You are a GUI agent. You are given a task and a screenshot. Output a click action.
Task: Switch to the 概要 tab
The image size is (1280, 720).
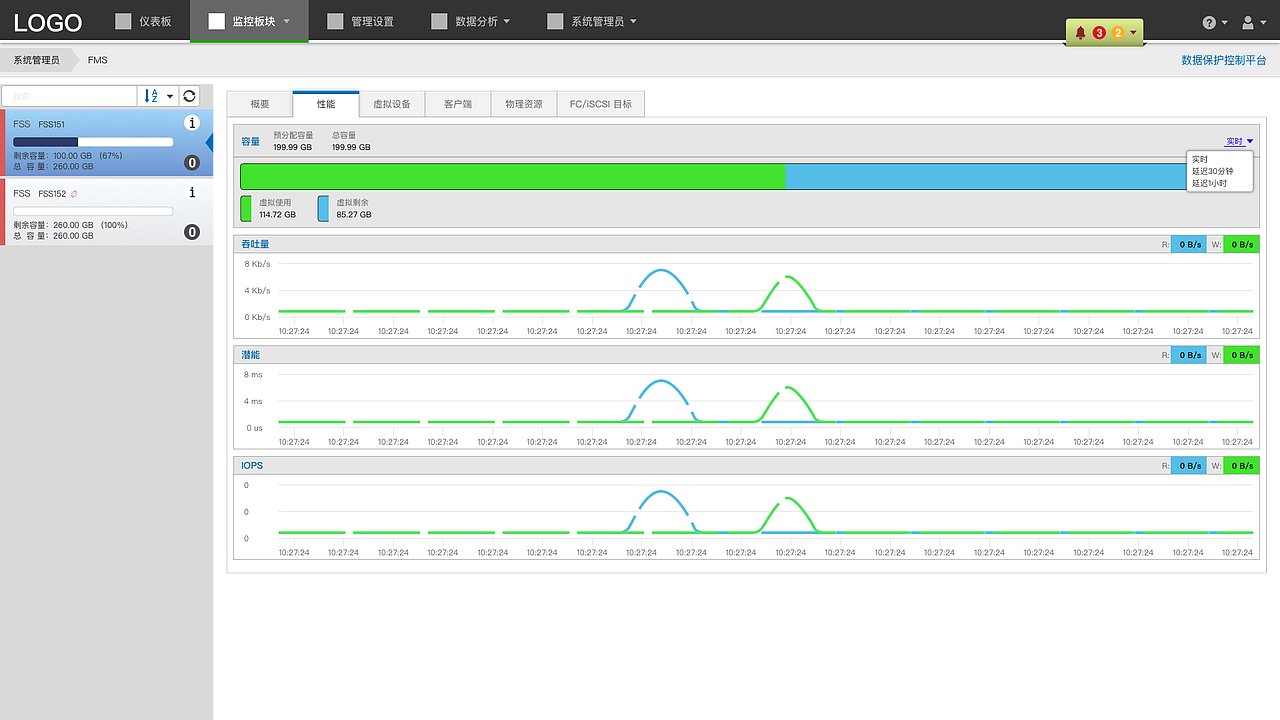(x=260, y=104)
